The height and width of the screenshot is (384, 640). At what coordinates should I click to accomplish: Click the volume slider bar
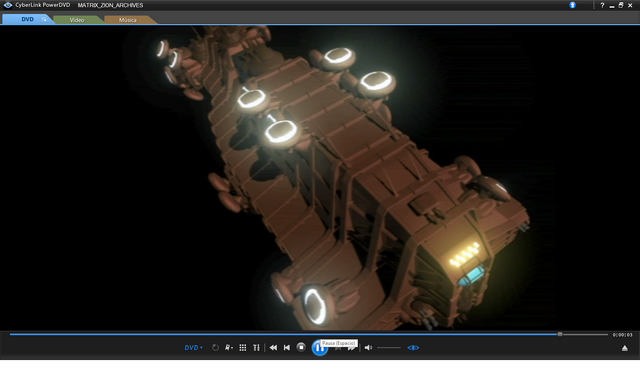click(x=389, y=348)
